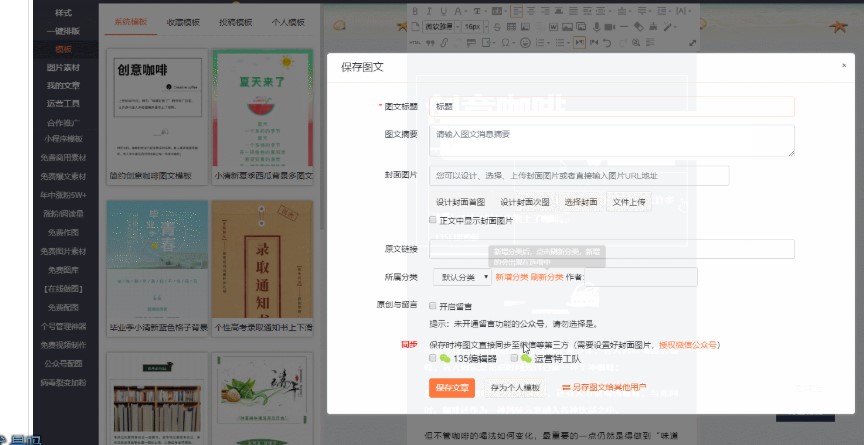Click the underline formatting icon
864x445 pixels.
[x=444, y=11]
